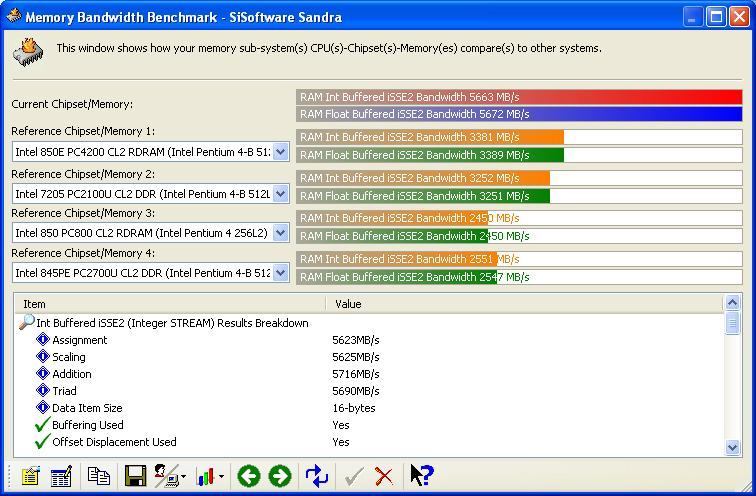This screenshot has height=496, width=756.
Task: Open Reference Chipset/Memory 3 dropdown
Action: click(x=281, y=233)
